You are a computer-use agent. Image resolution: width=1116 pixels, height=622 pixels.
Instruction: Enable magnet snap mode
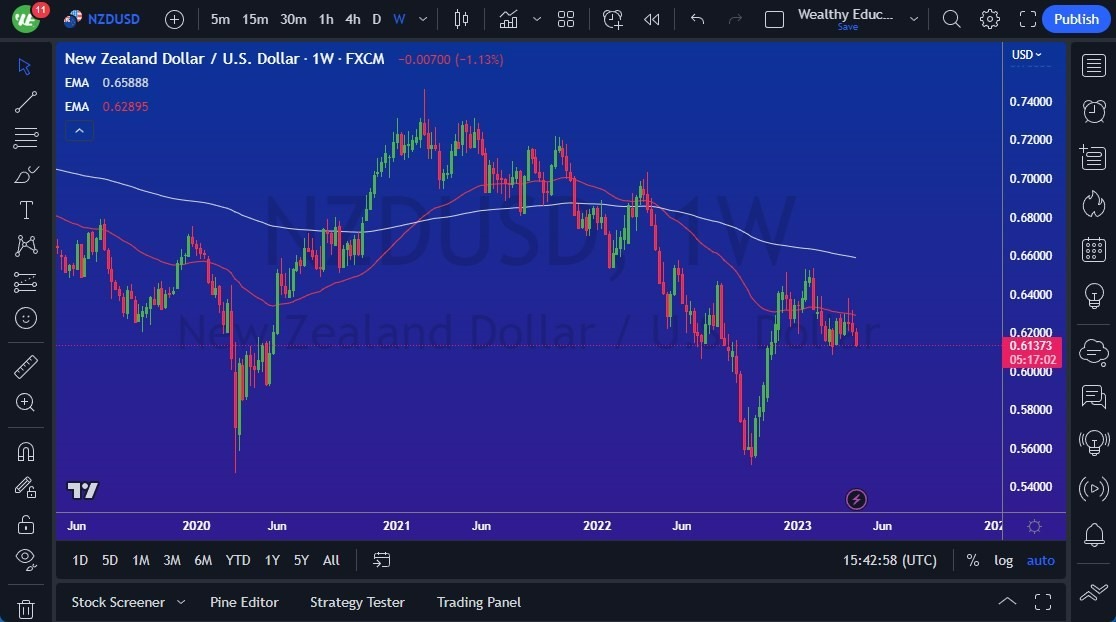25,451
